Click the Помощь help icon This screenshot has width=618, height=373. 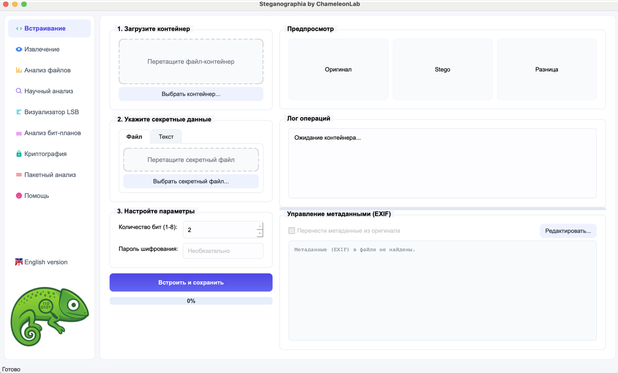pyautogui.click(x=19, y=196)
